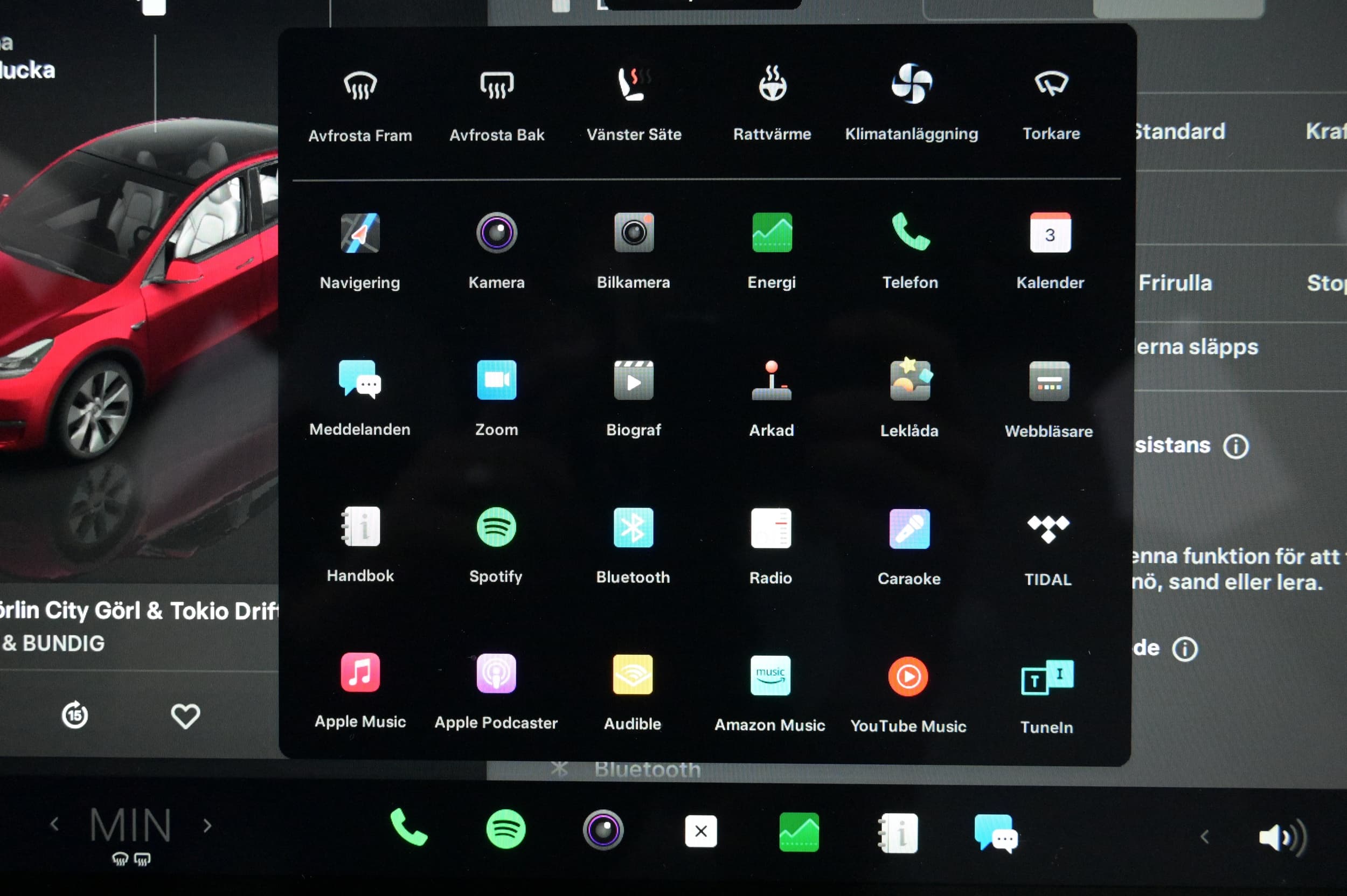This screenshot has height=896, width=1347.
Task: Favorite the current track with heart icon
Action: [x=186, y=716]
